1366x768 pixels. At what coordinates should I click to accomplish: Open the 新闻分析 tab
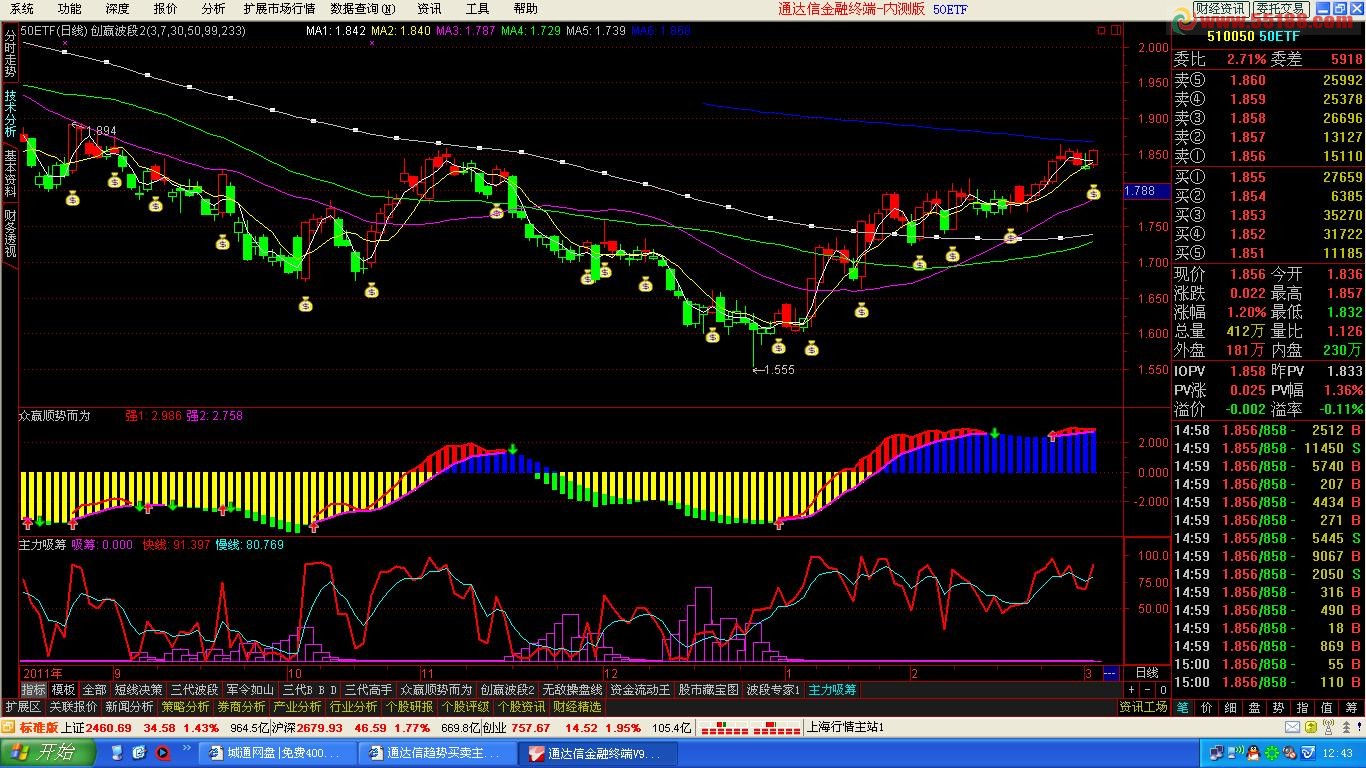pyautogui.click(x=129, y=707)
